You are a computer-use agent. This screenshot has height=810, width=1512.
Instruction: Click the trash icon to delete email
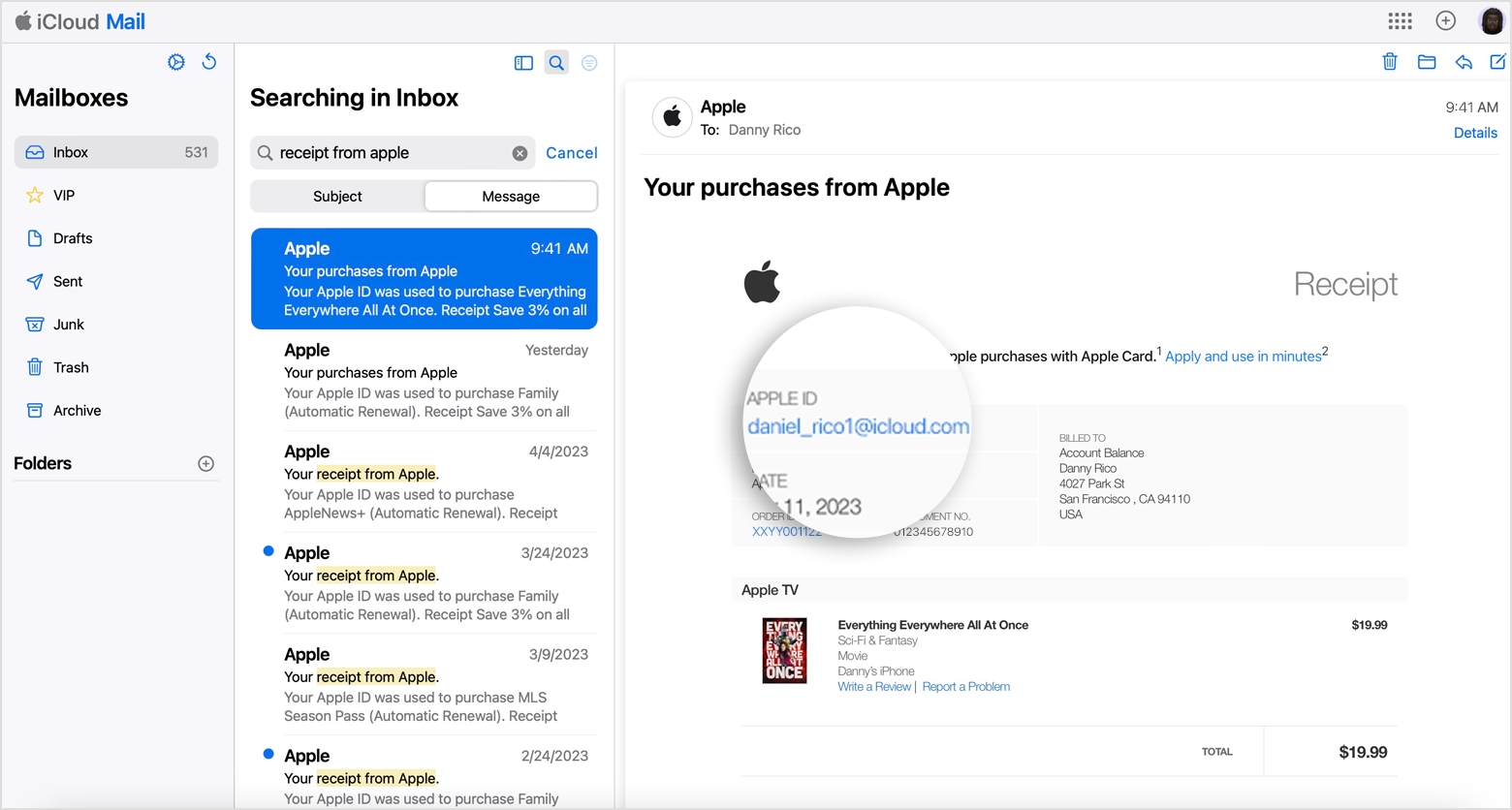pos(1389,62)
